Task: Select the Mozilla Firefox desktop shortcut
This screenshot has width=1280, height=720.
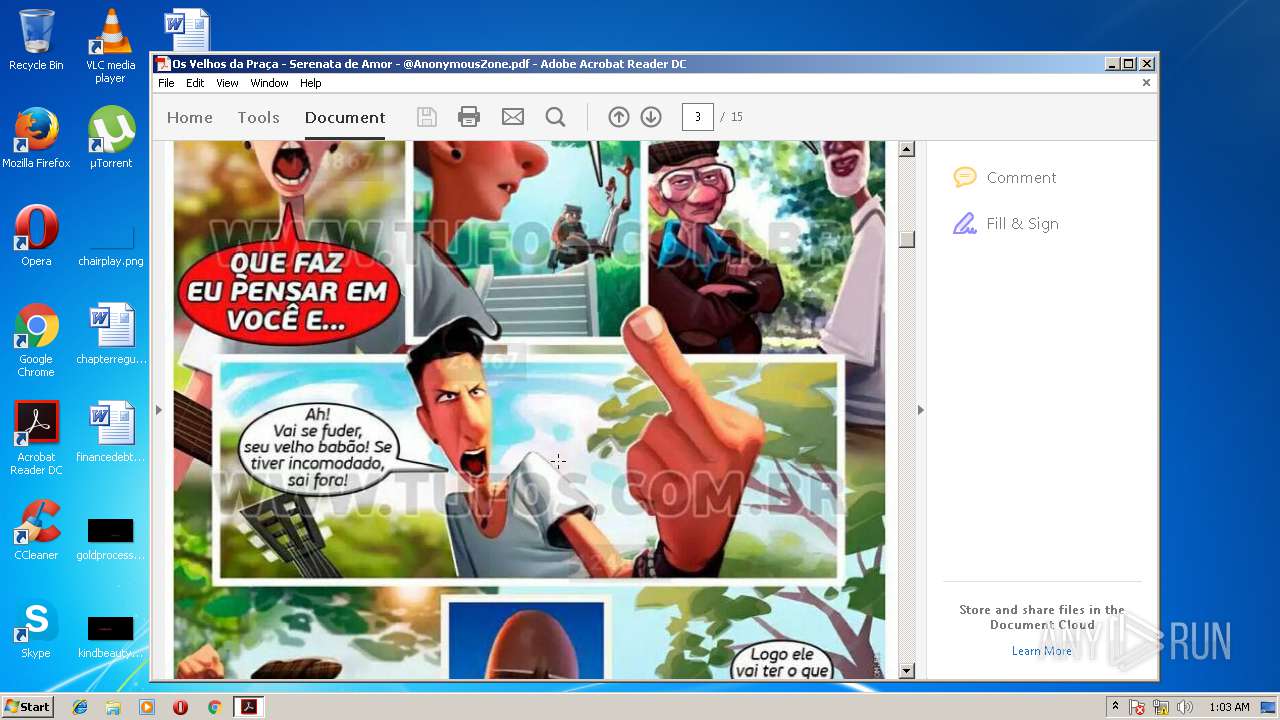Action: click(36, 138)
